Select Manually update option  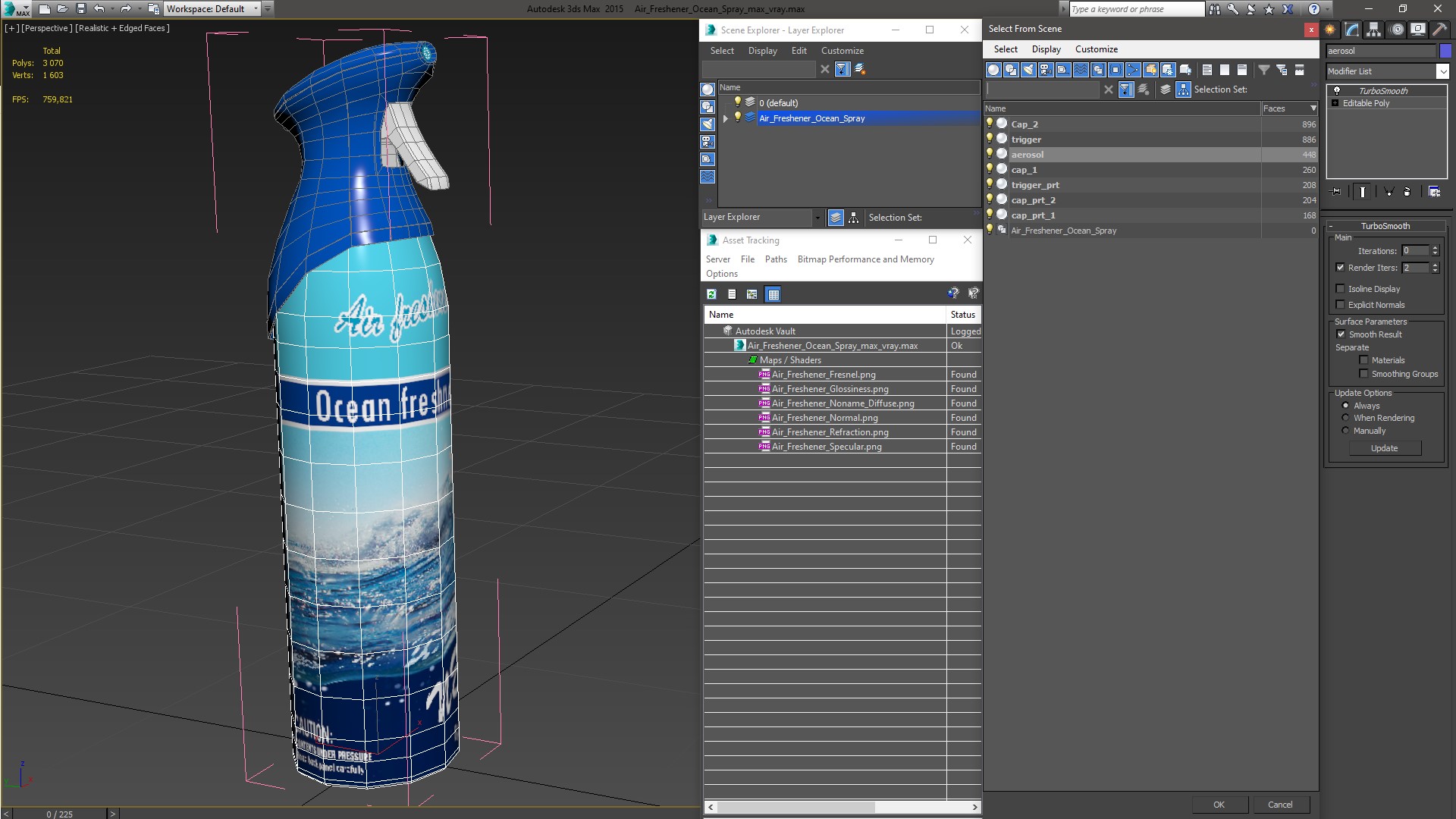point(1345,431)
